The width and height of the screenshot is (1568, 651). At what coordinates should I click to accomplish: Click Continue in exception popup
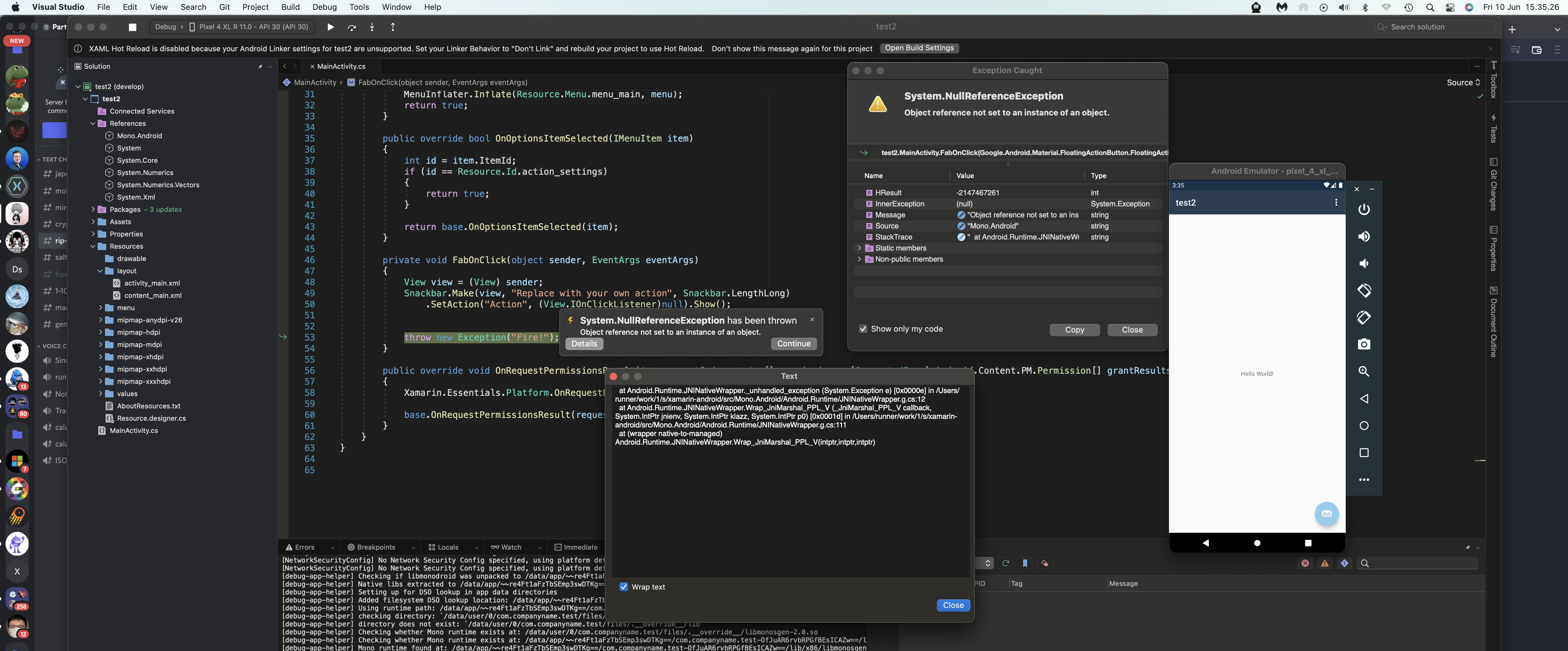point(793,344)
